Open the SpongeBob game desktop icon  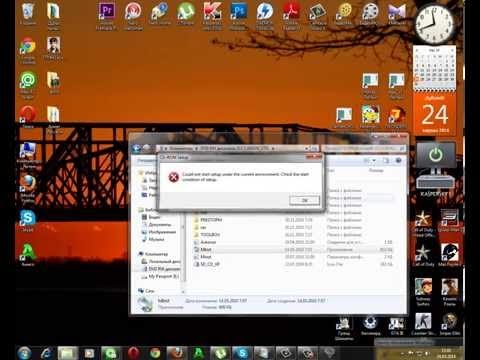(x=370, y=117)
